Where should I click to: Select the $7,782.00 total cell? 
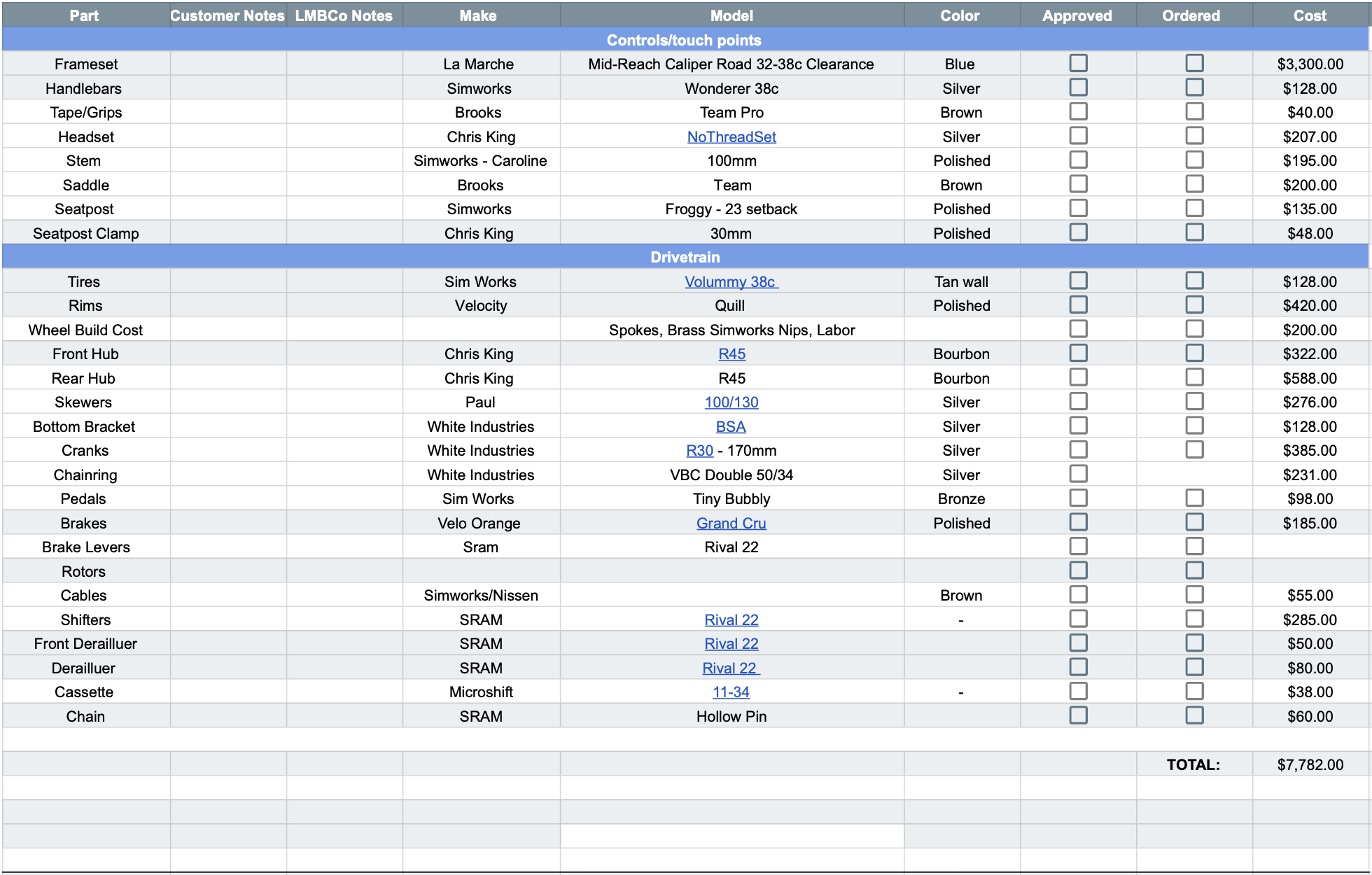[x=1310, y=764]
